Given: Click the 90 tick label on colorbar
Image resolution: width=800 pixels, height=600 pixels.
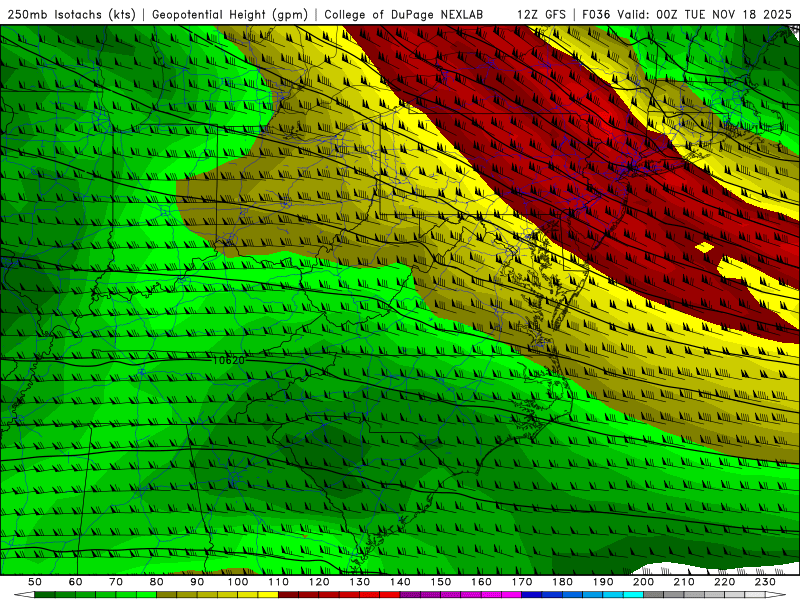Looking at the screenshot, I should 197,582.
